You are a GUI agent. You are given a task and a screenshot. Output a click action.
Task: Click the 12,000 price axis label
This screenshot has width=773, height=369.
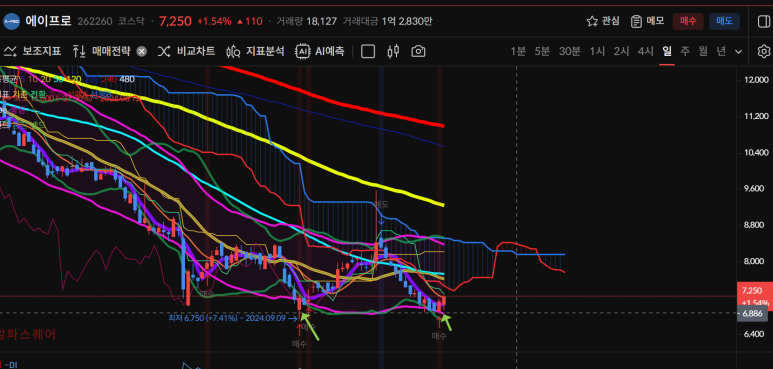coord(755,80)
